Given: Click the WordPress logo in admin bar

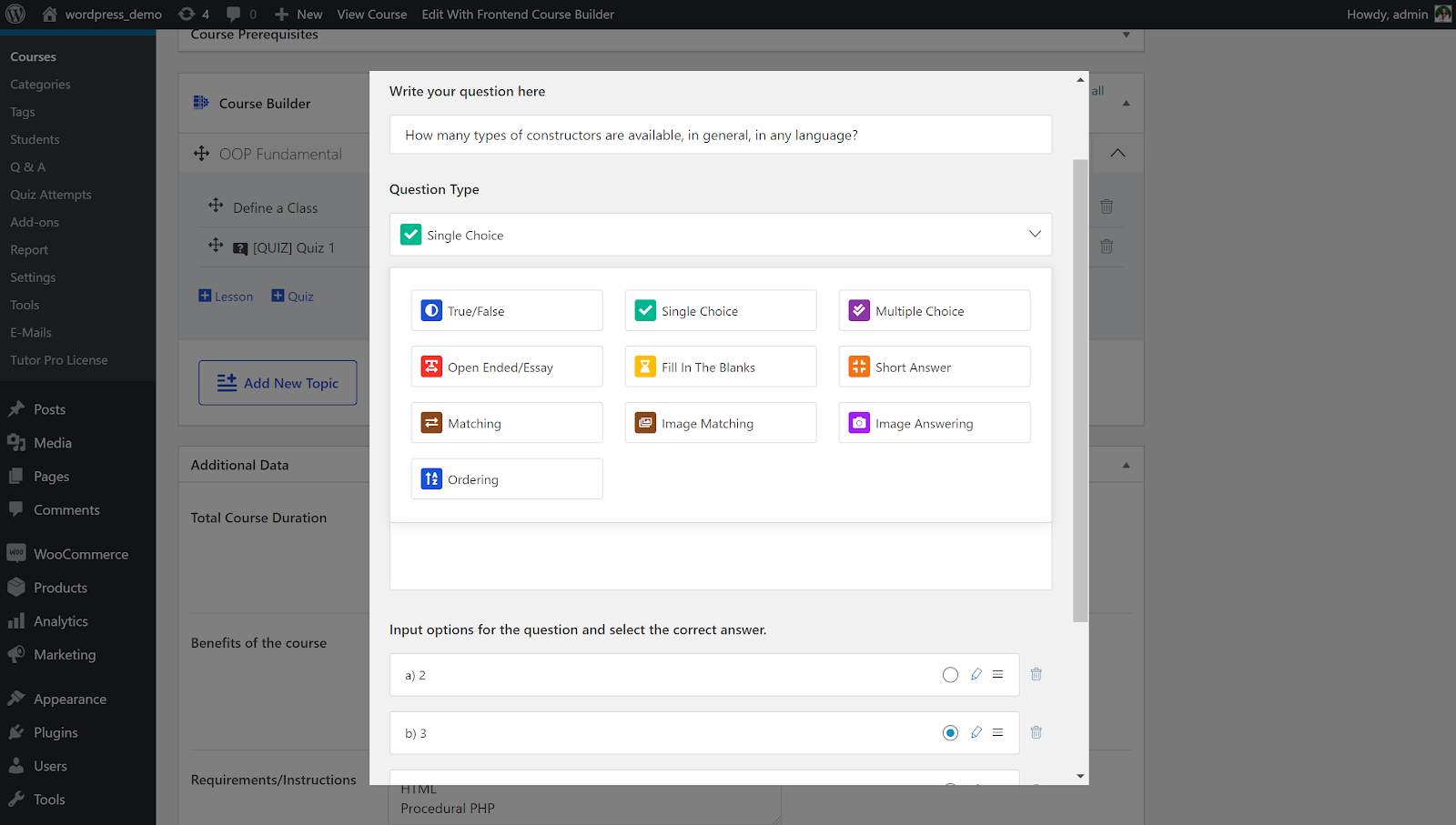Looking at the screenshot, I should [15, 15].
